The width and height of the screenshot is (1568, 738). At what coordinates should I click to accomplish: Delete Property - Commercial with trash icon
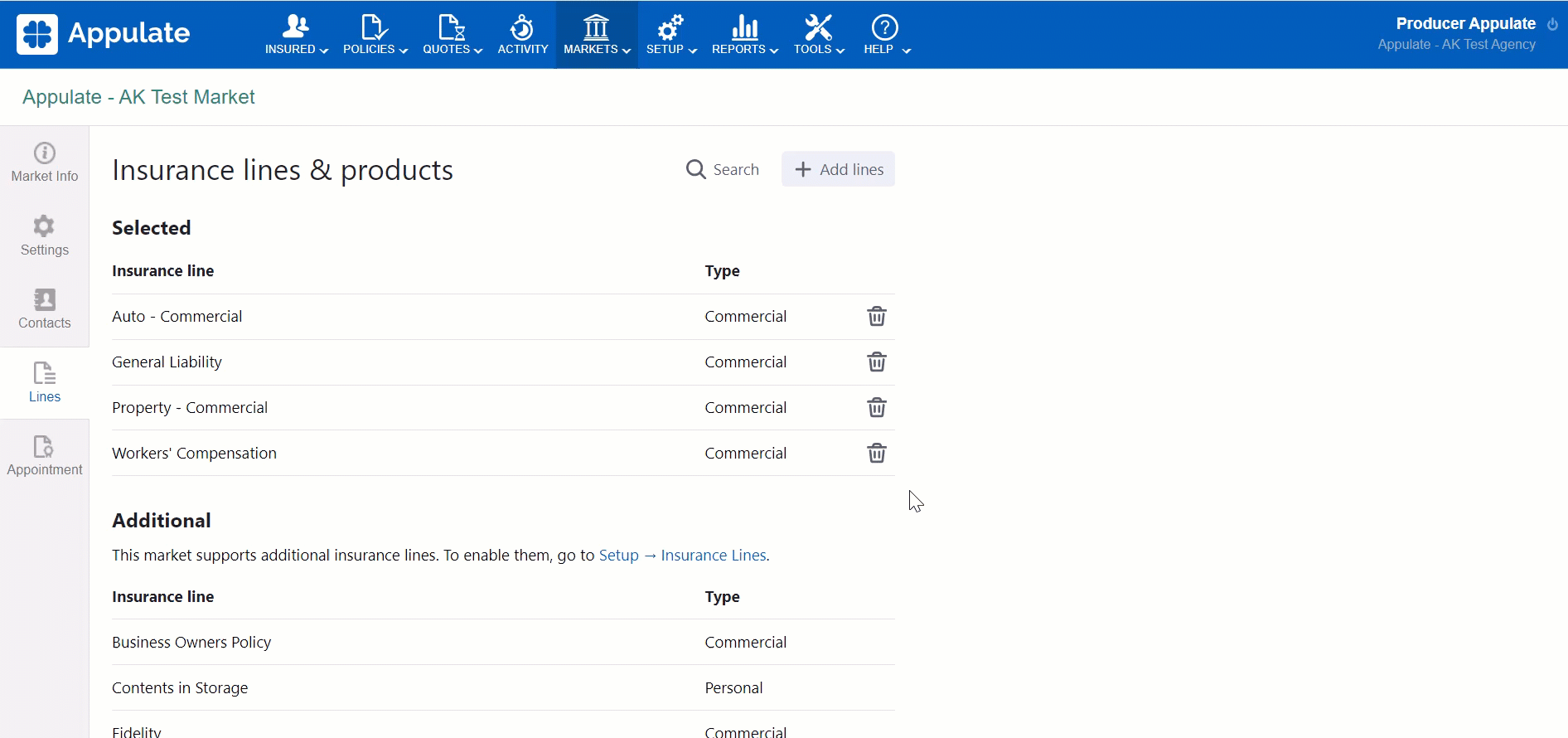pyautogui.click(x=876, y=408)
